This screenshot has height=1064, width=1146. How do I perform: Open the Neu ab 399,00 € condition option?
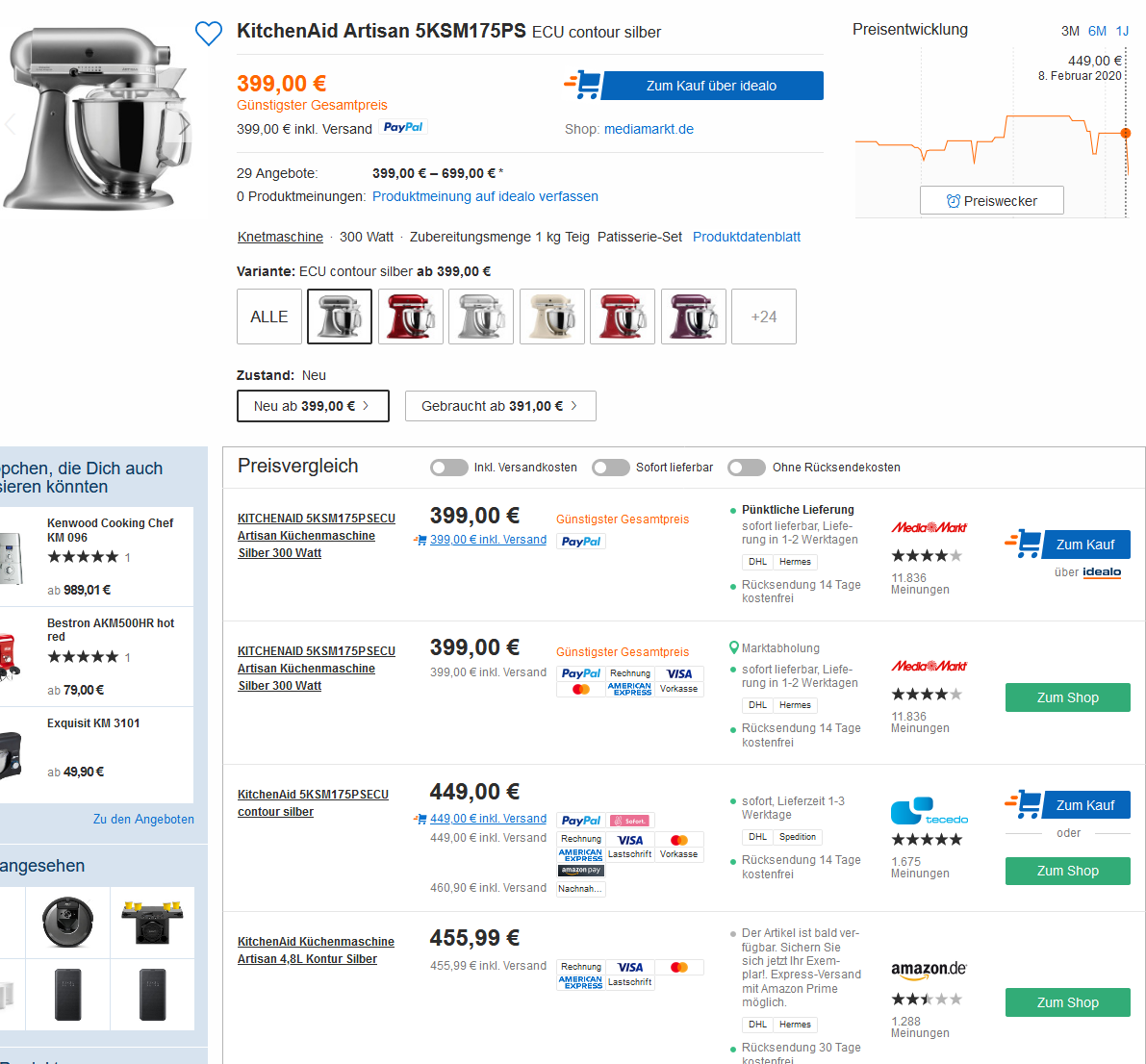tap(313, 406)
